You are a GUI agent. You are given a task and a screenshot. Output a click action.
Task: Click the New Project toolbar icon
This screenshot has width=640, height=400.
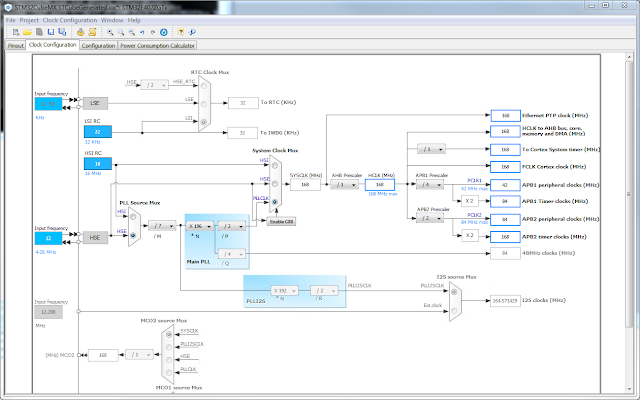point(16,32)
